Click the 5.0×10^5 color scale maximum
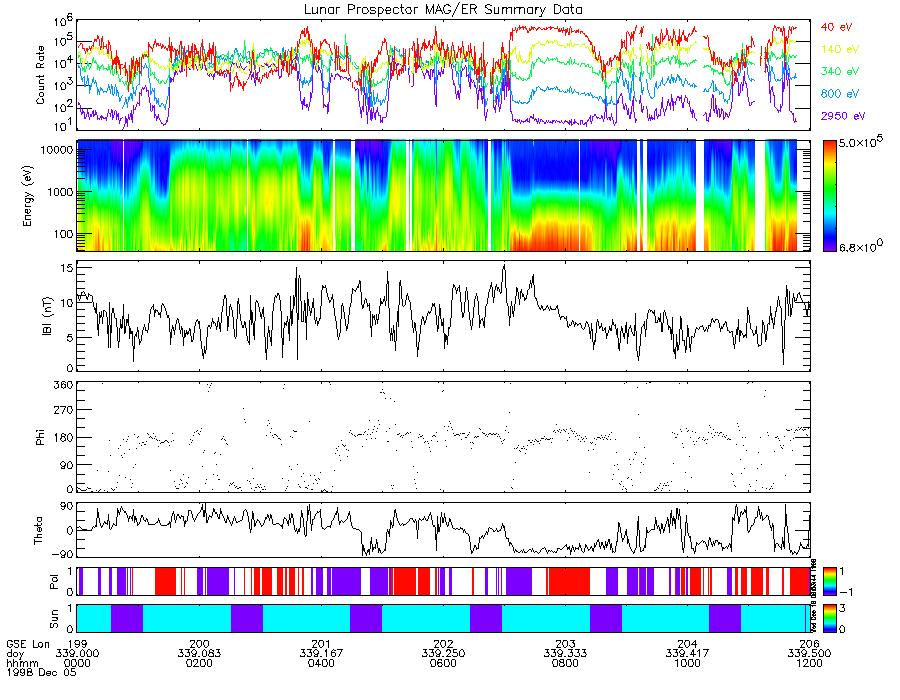The height and width of the screenshot is (700, 900). point(860,142)
